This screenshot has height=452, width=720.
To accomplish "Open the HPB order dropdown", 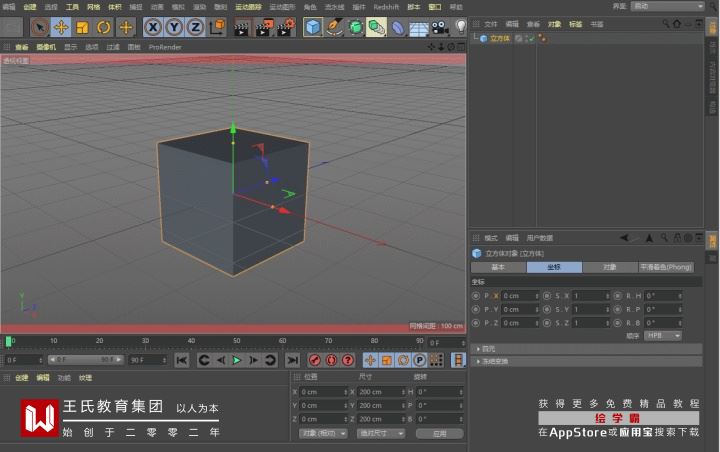I will pos(663,336).
